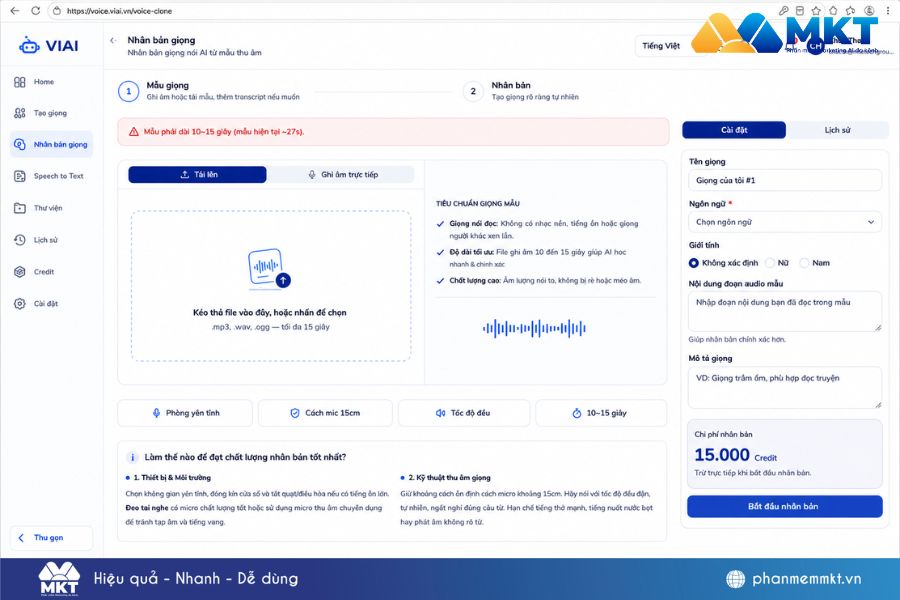Click the Cách mic 15cm tip chip
900x600 pixels.
click(x=325, y=413)
